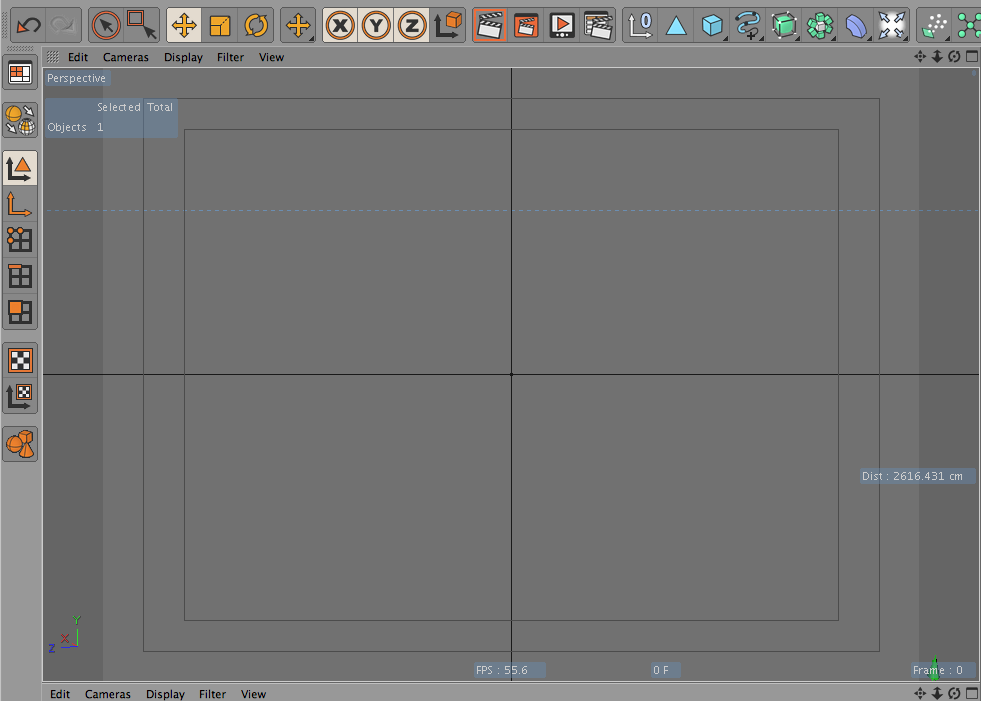Toggle the Z axis lock
The width and height of the screenshot is (981, 701).
pos(411,25)
